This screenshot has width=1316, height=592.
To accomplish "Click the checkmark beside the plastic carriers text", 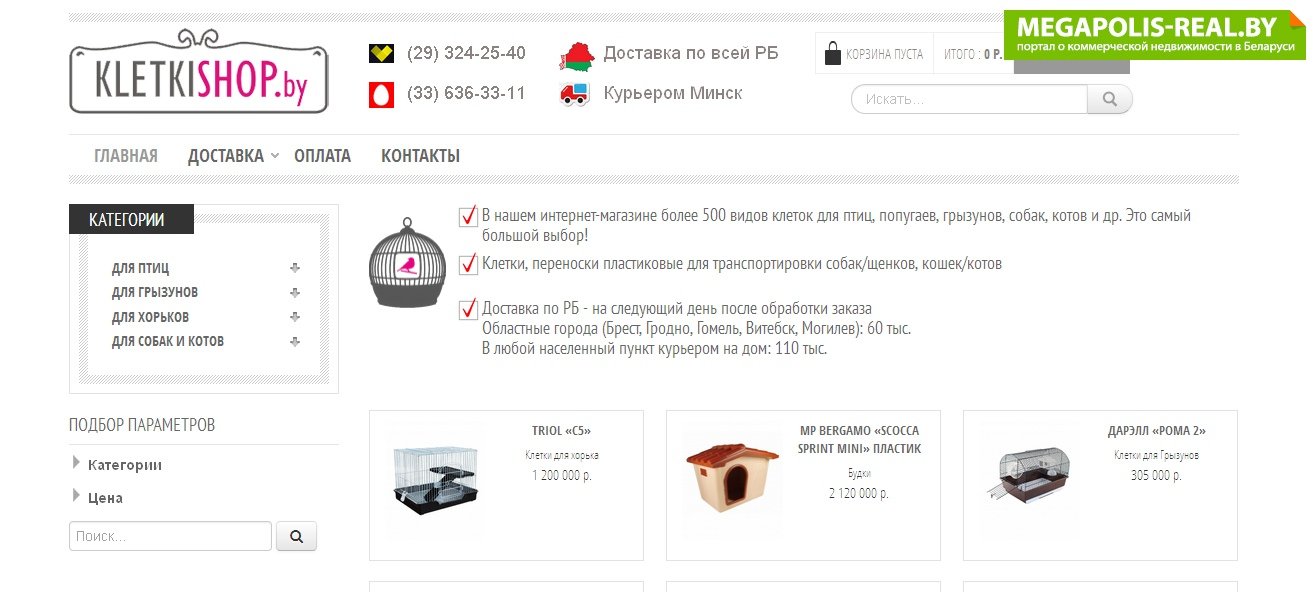I will point(468,264).
